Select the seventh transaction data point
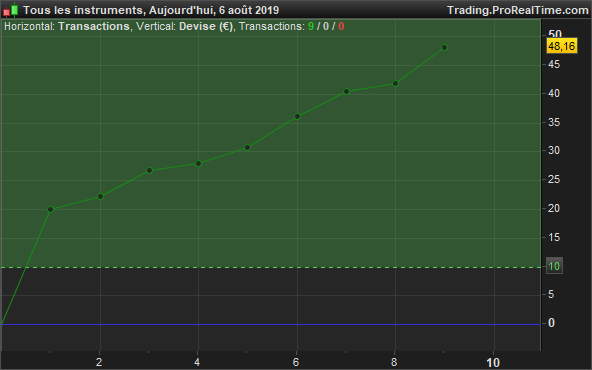The width and height of the screenshot is (592, 370). [x=347, y=91]
